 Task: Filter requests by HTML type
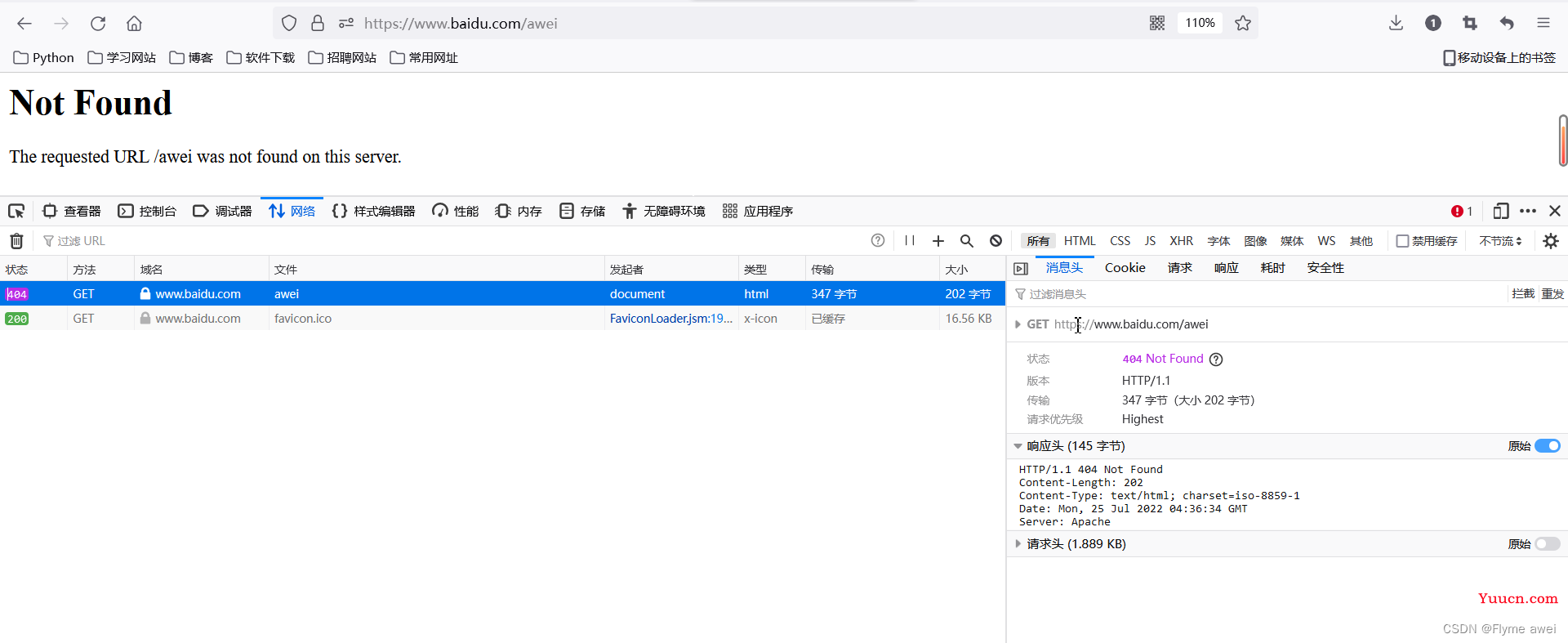tap(1080, 241)
